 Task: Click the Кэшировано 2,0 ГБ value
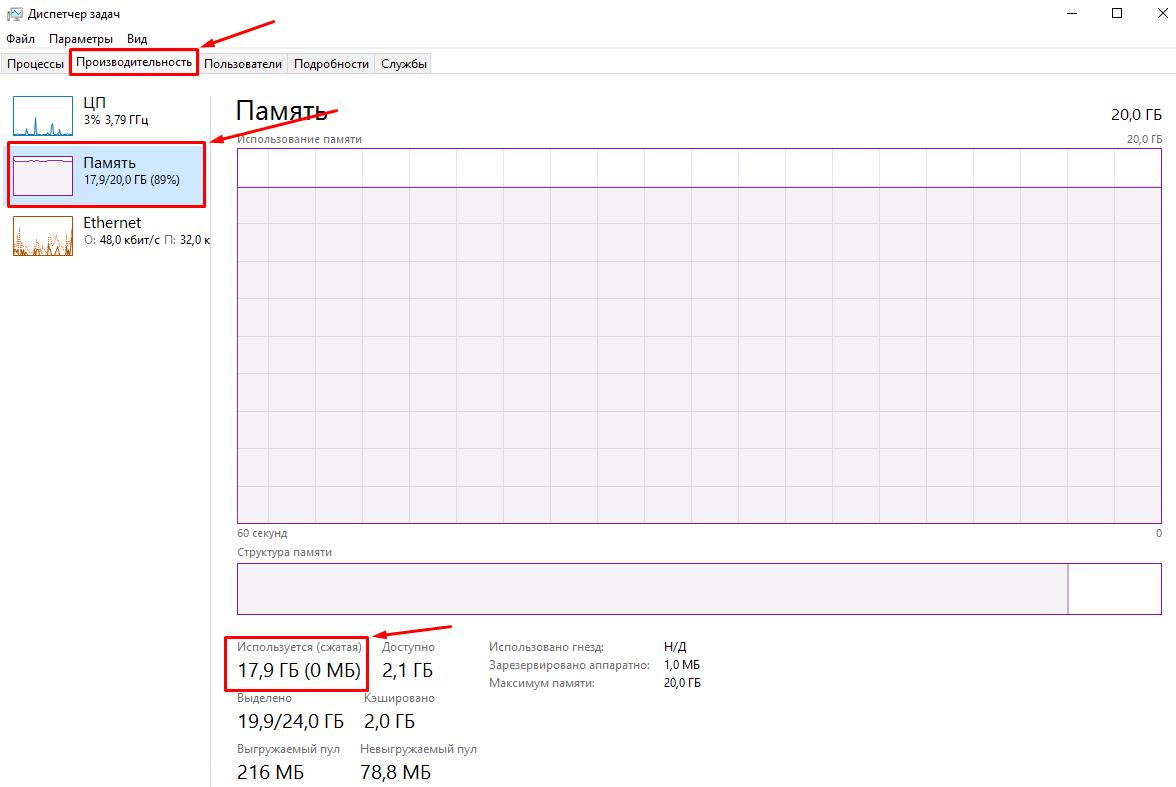coord(389,721)
